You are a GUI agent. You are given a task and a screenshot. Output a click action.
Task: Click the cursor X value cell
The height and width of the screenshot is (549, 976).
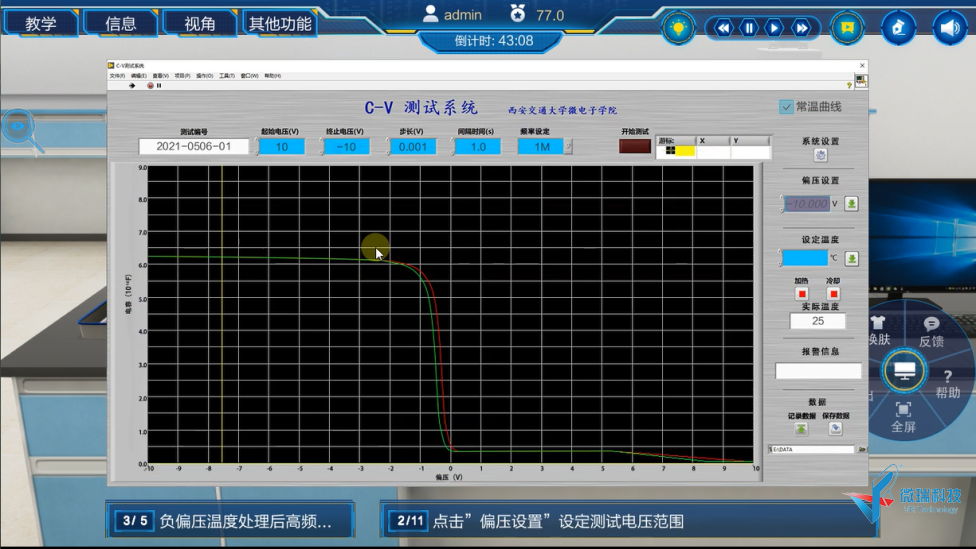point(713,151)
